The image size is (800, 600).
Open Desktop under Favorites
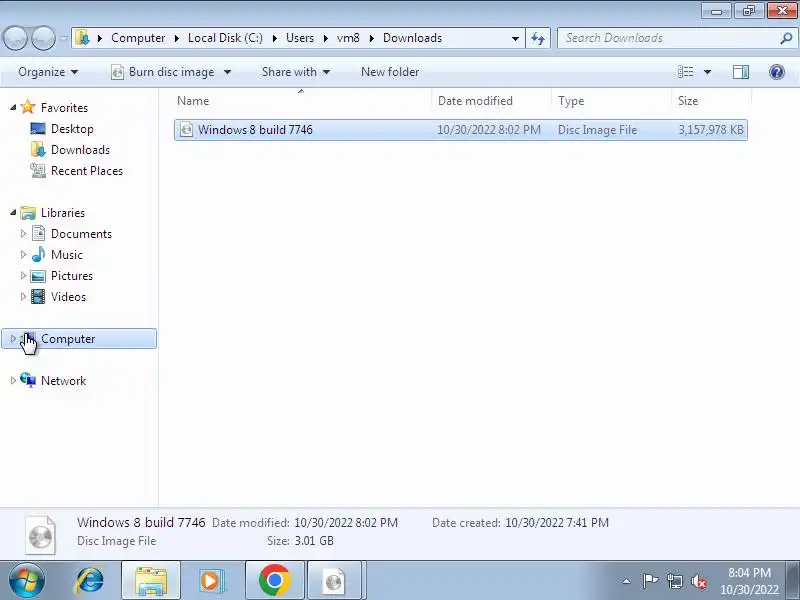pyautogui.click(x=72, y=129)
